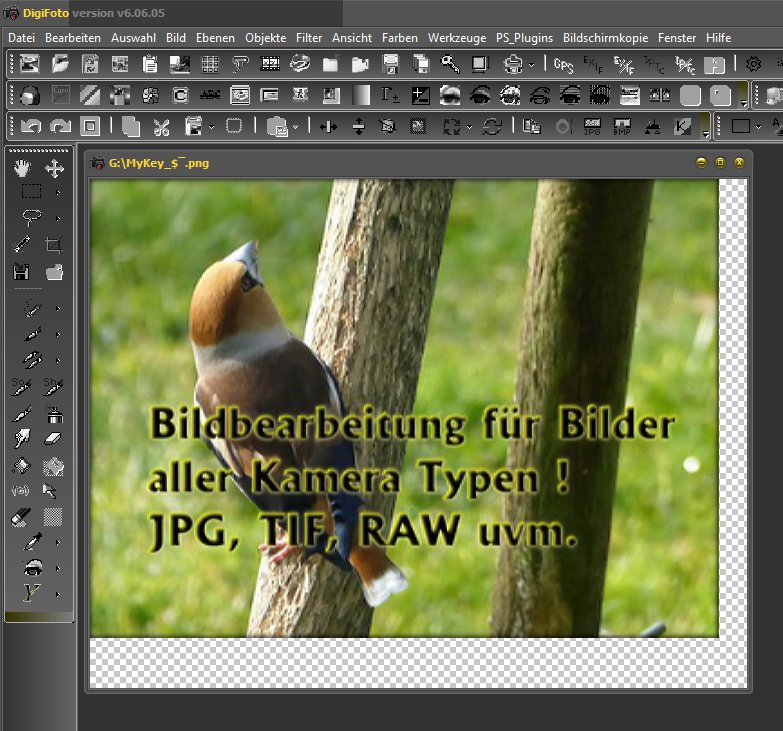Click the Save as JPG icon
Viewport: 783px width, 731px height.
592,127
